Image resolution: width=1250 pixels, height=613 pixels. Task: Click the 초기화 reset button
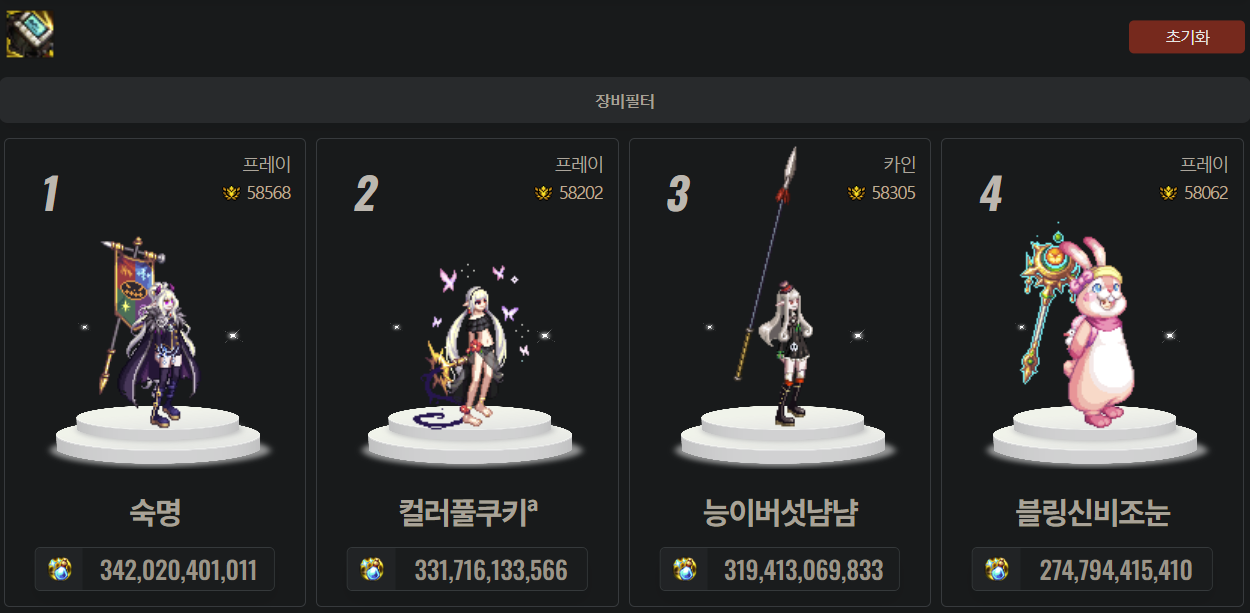coord(1187,37)
